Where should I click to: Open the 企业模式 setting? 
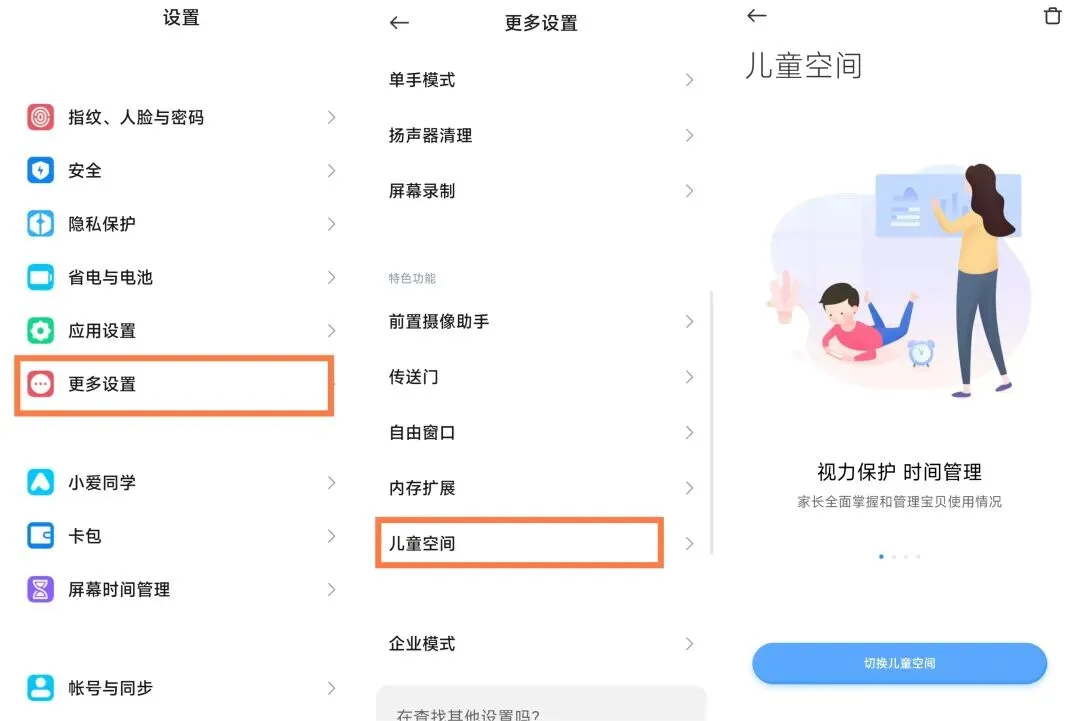pyautogui.click(x=541, y=644)
